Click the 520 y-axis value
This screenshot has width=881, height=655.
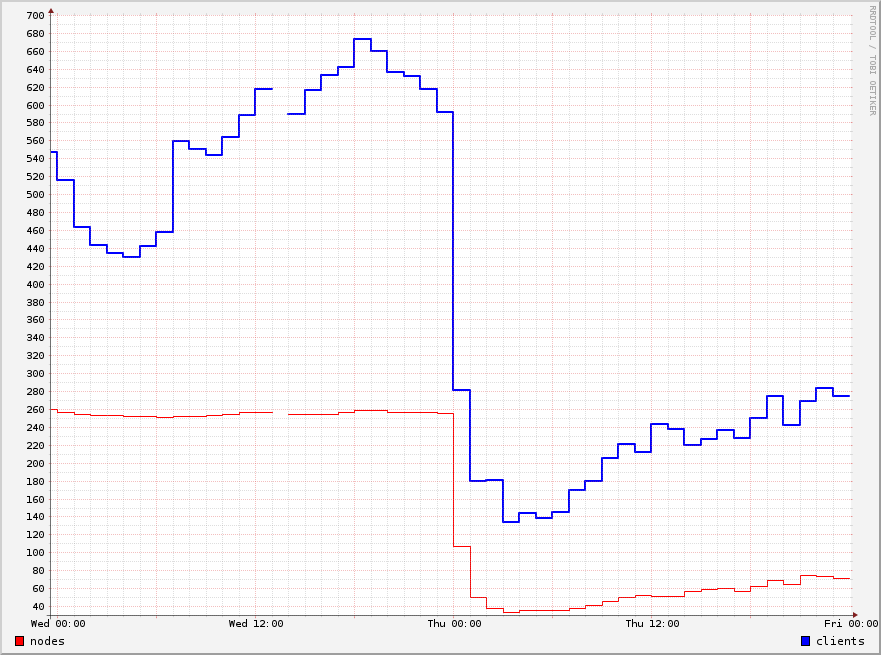pos(35,176)
